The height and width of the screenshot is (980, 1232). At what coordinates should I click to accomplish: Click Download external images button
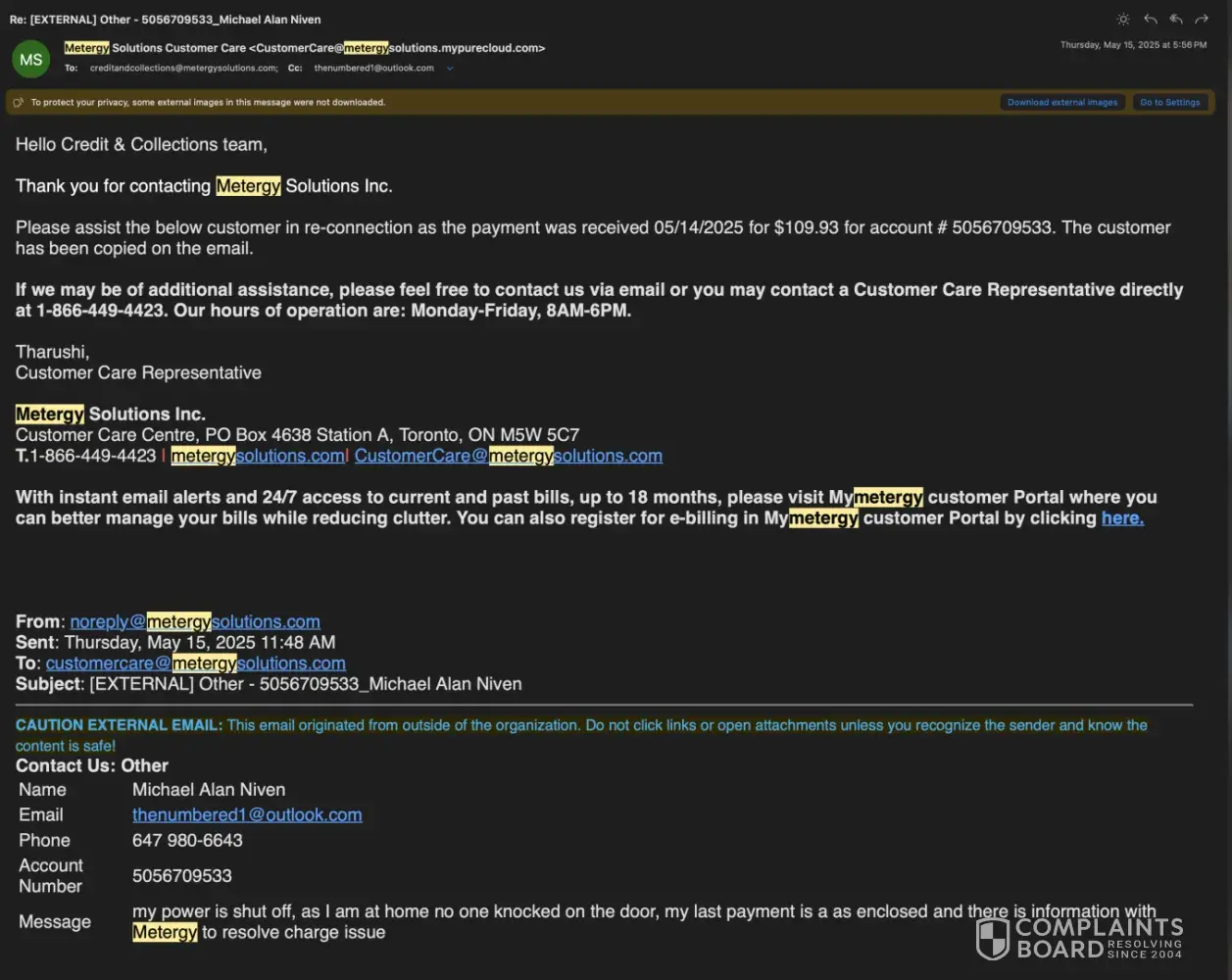point(1062,102)
